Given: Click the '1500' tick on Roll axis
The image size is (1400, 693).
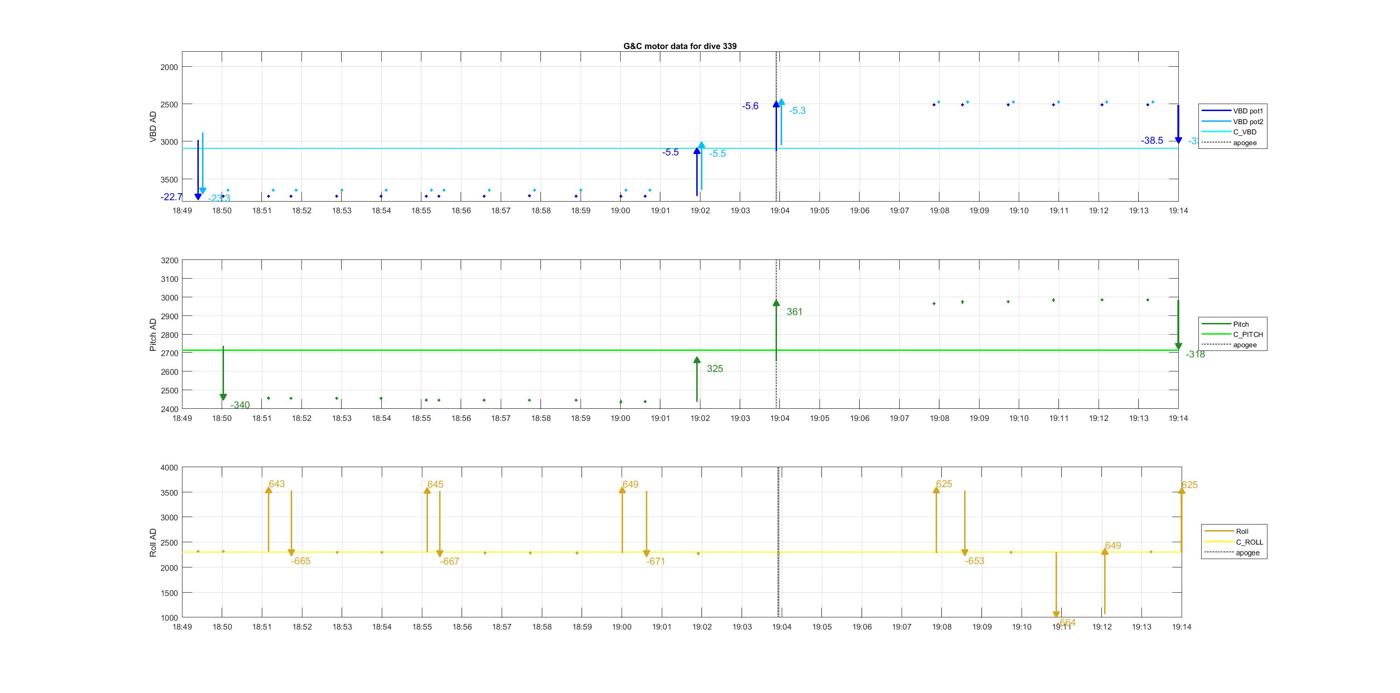Looking at the screenshot, I should [x=169, y=593].
